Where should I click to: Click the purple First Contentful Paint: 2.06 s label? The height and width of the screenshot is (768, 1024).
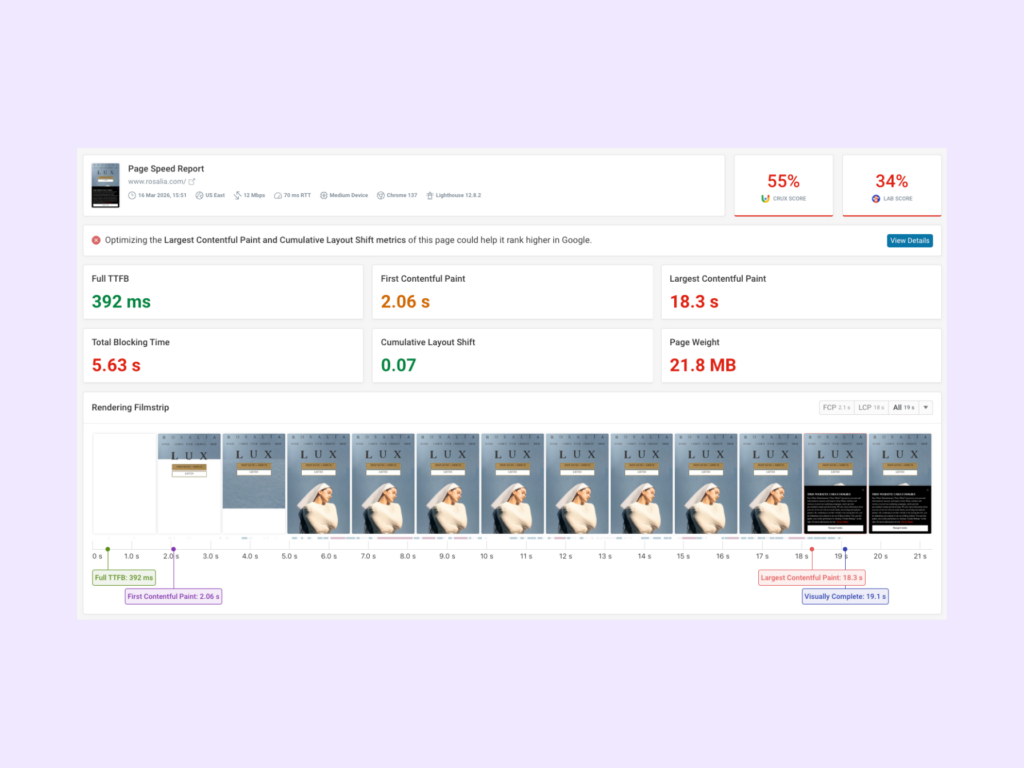(x=173, y=596)
